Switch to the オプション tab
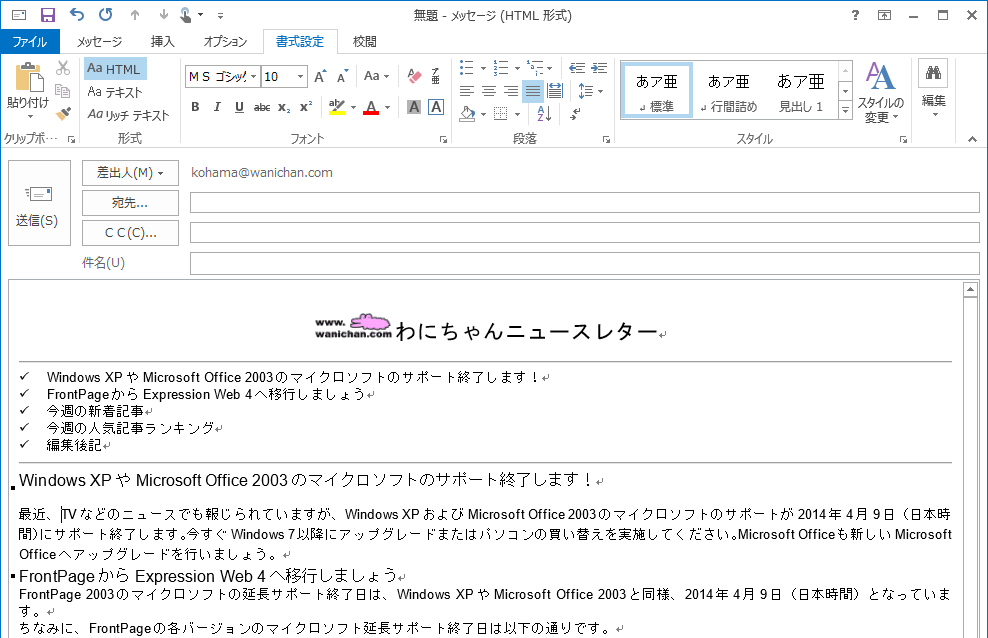 [225, 42]
